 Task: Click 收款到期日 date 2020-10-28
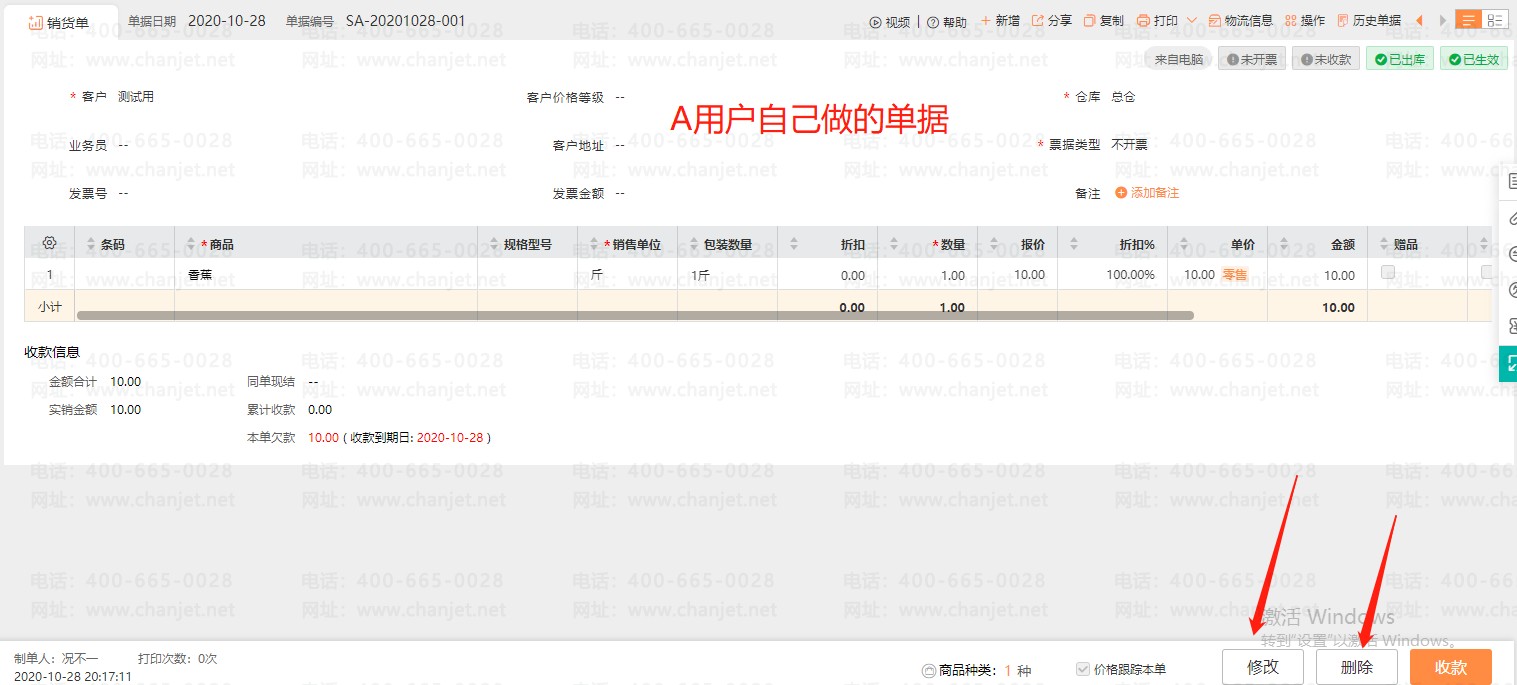point(449,437)
